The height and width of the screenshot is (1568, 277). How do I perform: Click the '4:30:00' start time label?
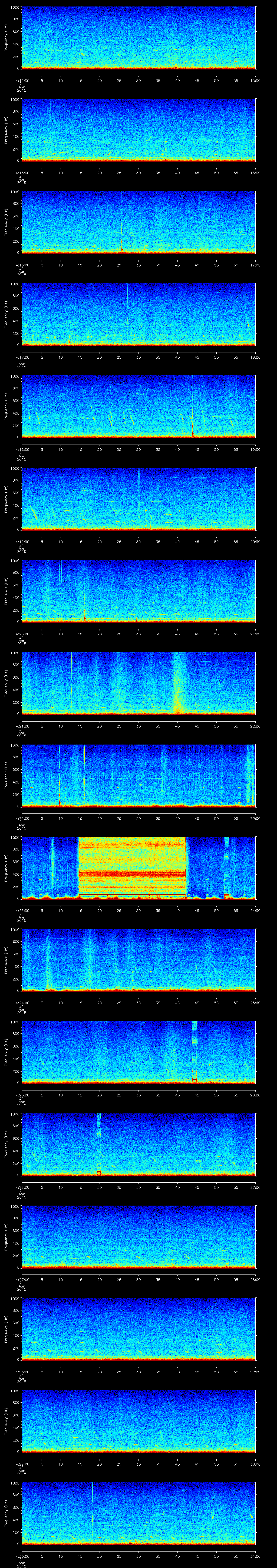click(22, 1556)
